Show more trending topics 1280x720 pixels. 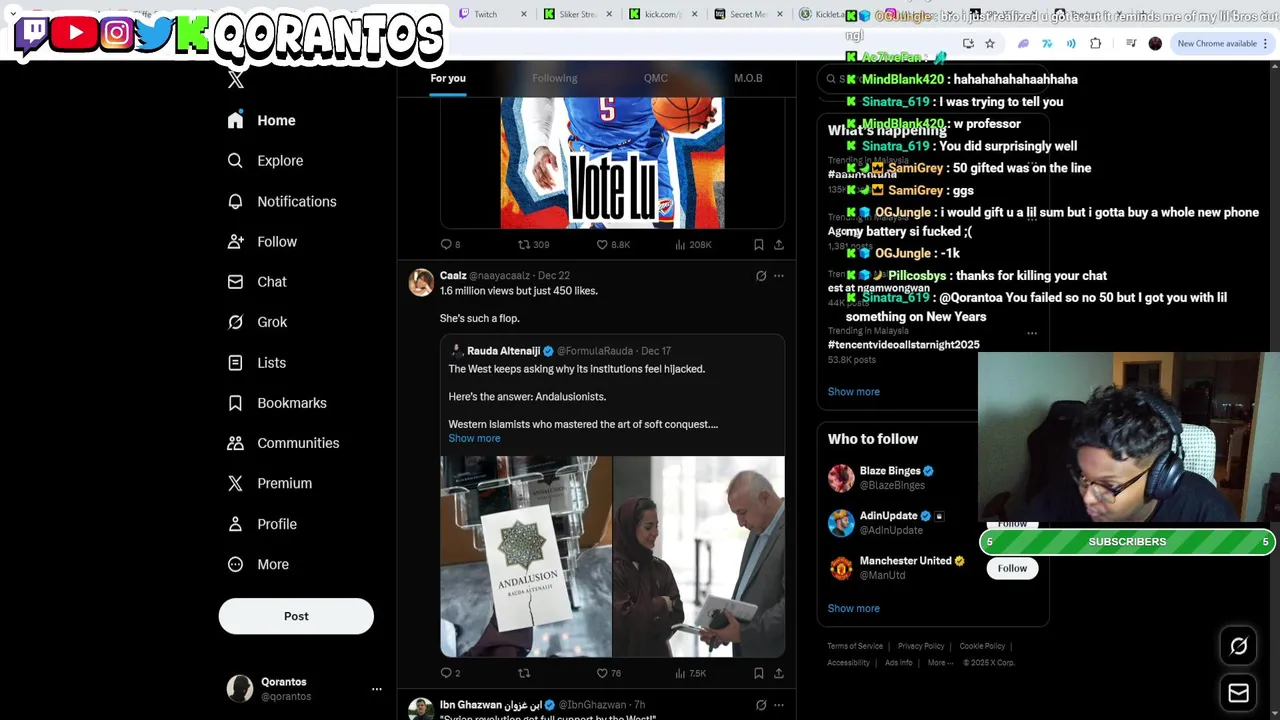click(x=854, y=392)
